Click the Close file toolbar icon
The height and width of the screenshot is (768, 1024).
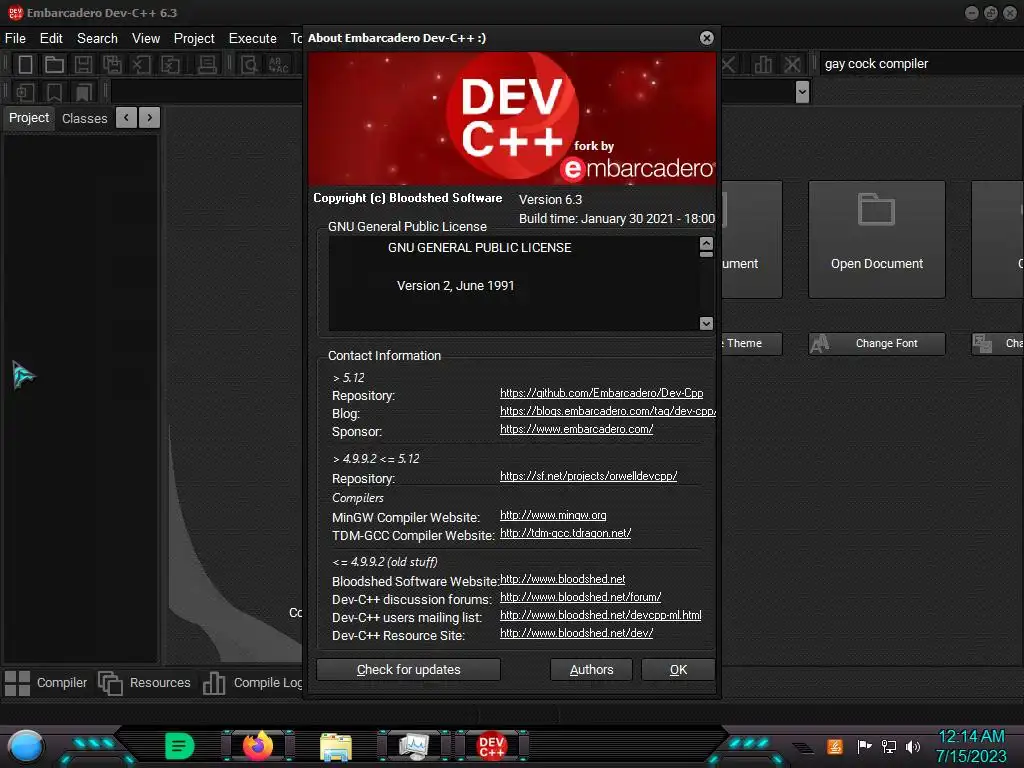pos(141,65)
